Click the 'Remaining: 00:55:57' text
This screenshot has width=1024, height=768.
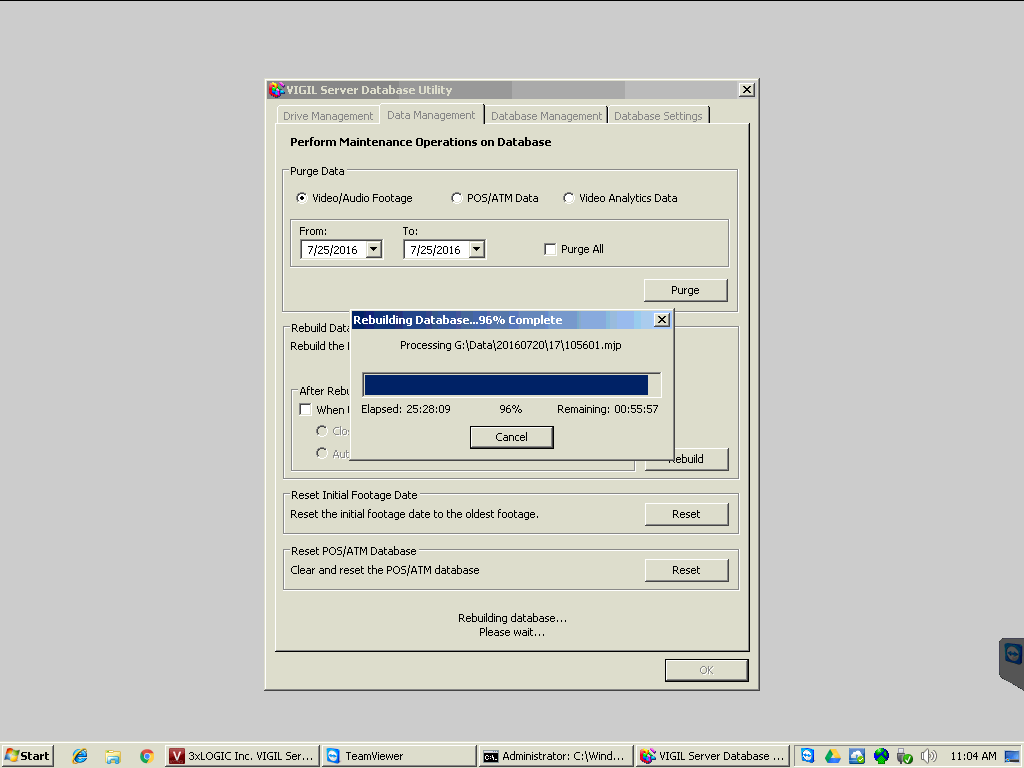pyautogui.click(x=607, y=409)
